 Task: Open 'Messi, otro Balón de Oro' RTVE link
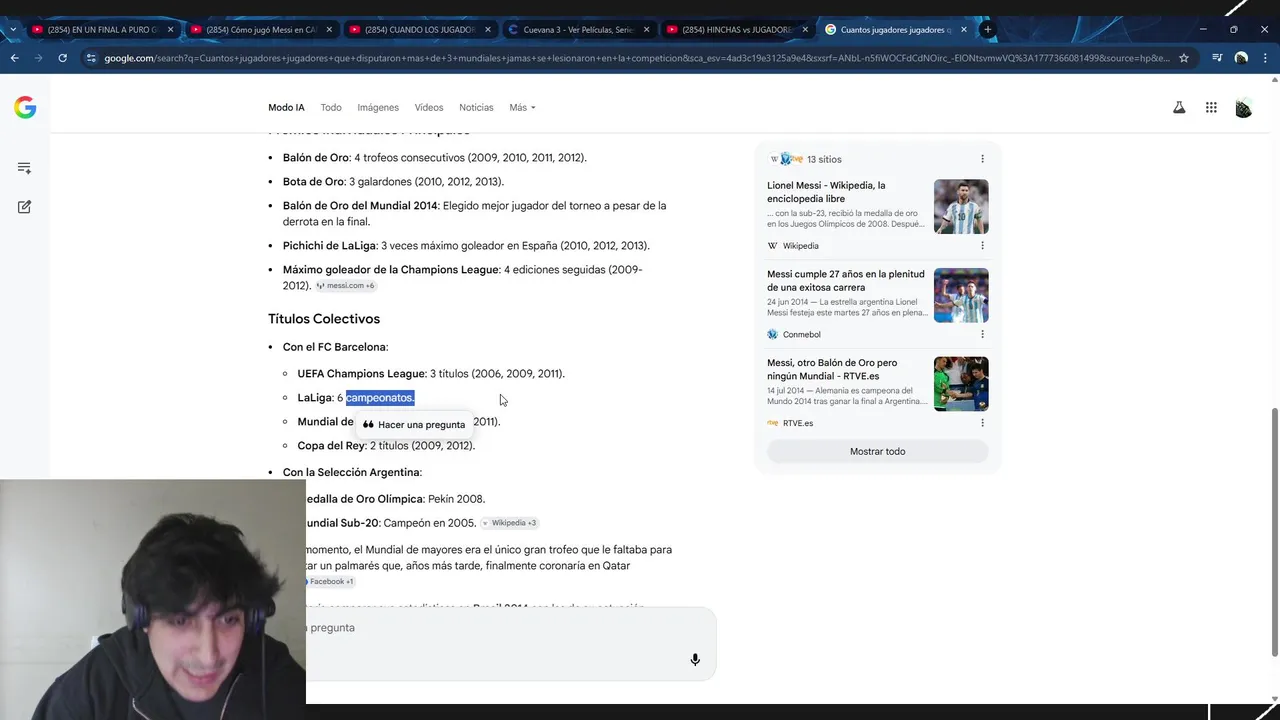(x=832, y=370)
